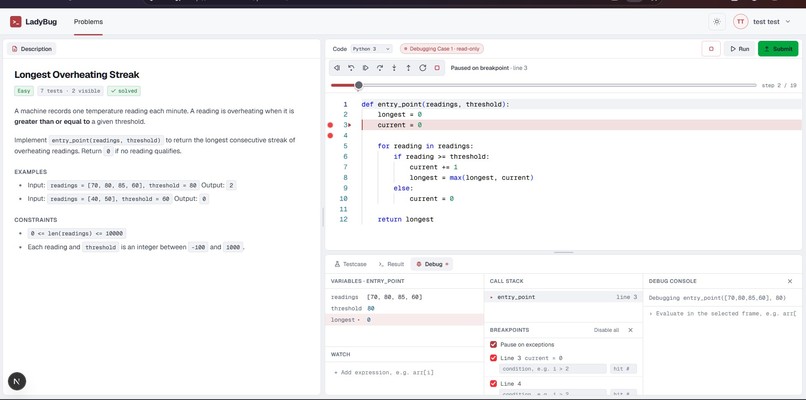The width and height of the screenshot is (806, 400).
Task: Click the 7 tests 2 visible badge
Action: click(70, 91)
